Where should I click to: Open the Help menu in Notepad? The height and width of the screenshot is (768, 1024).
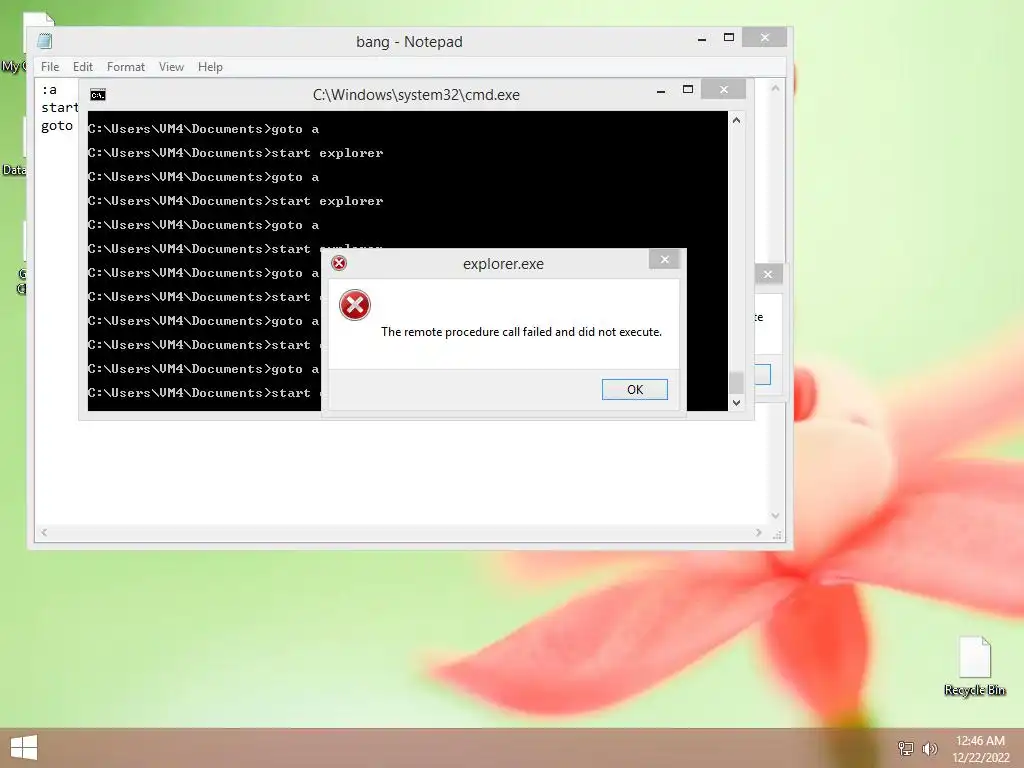coord(210,67)
